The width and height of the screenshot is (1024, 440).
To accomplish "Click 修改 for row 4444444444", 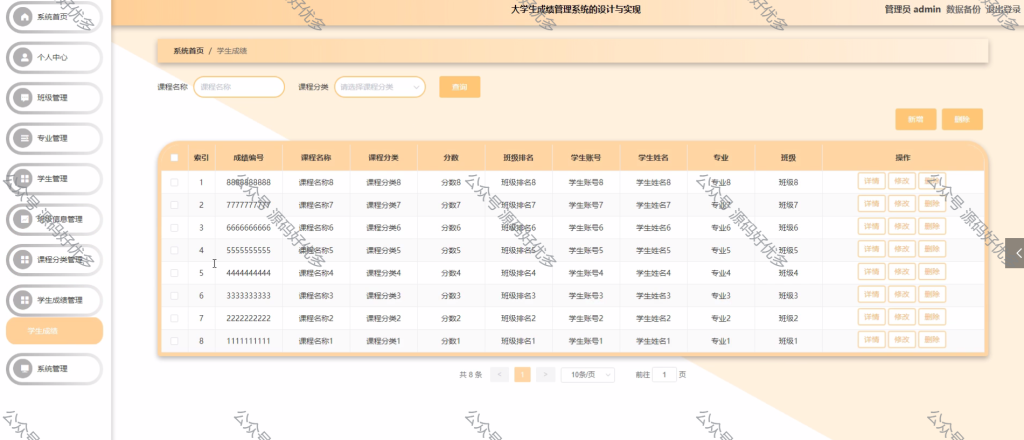I will (901, 272).
